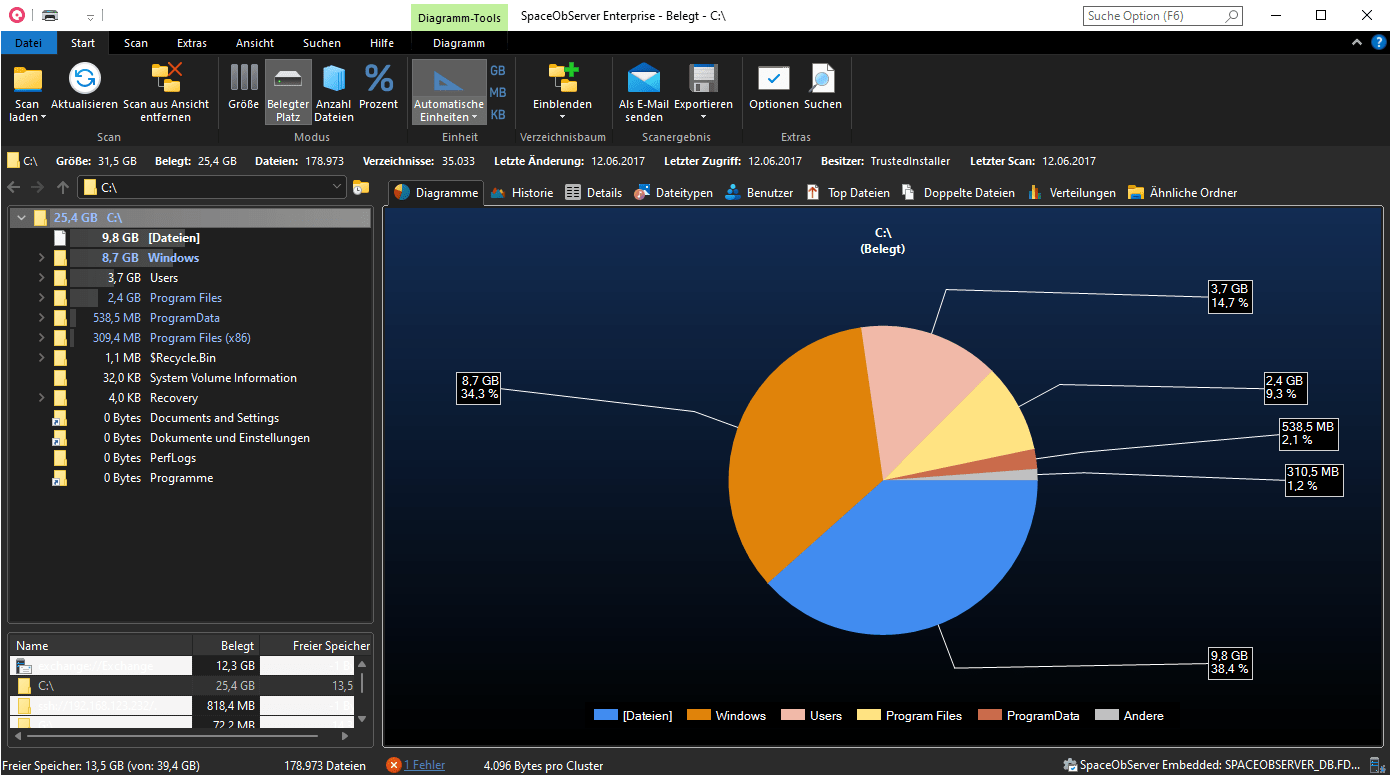Set unit to MB

(x=498, y=93)
